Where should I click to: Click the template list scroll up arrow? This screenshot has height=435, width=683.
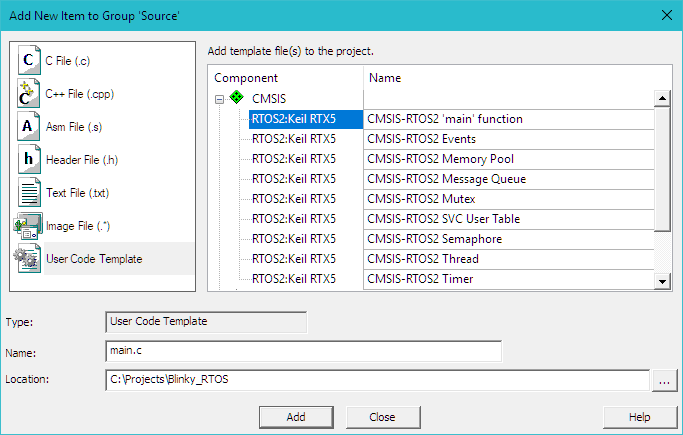click(x=662, y=98)
